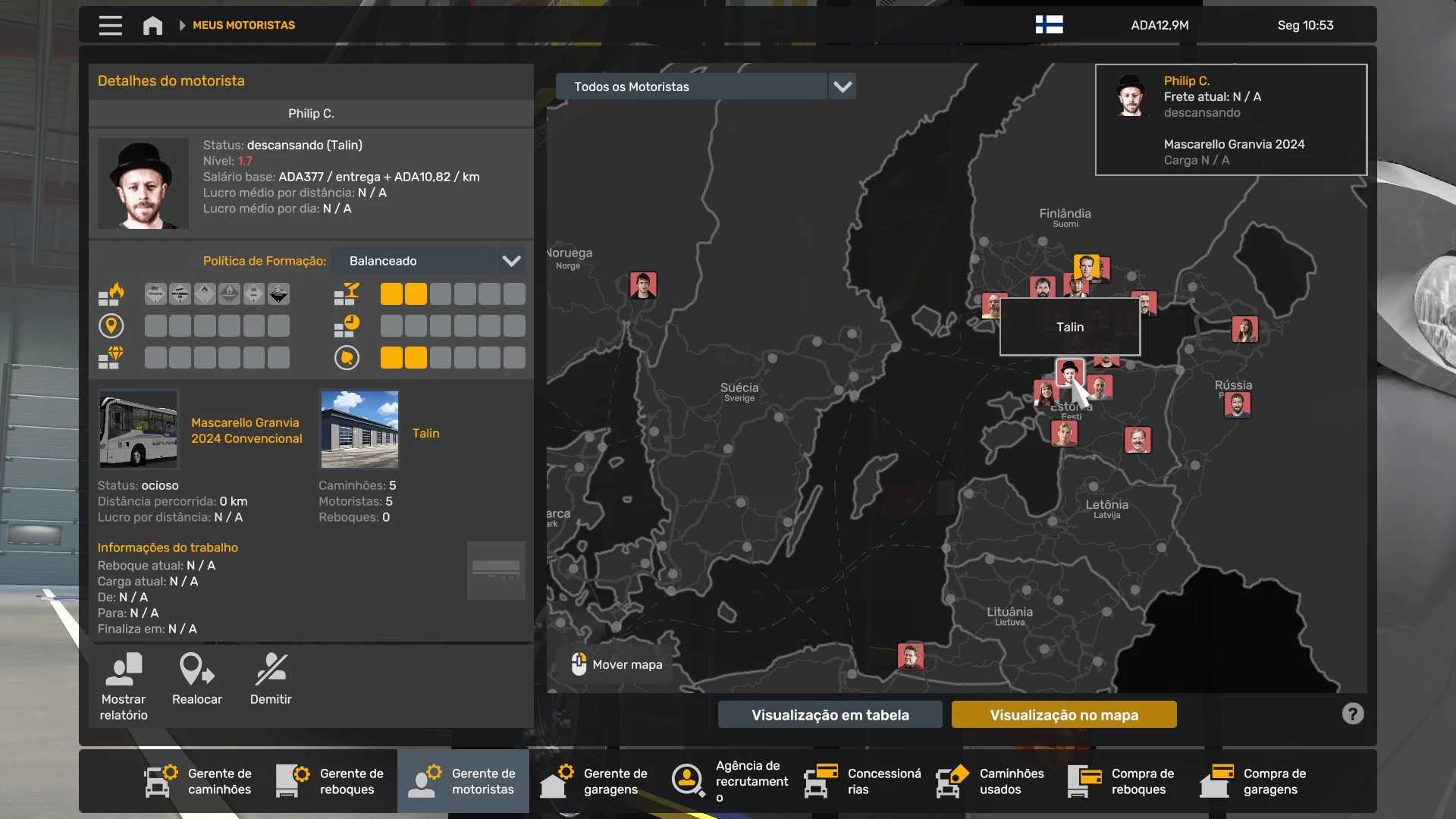Open the help question mark icon
The image size is (1456, 819).
(x=1352, y=714)
